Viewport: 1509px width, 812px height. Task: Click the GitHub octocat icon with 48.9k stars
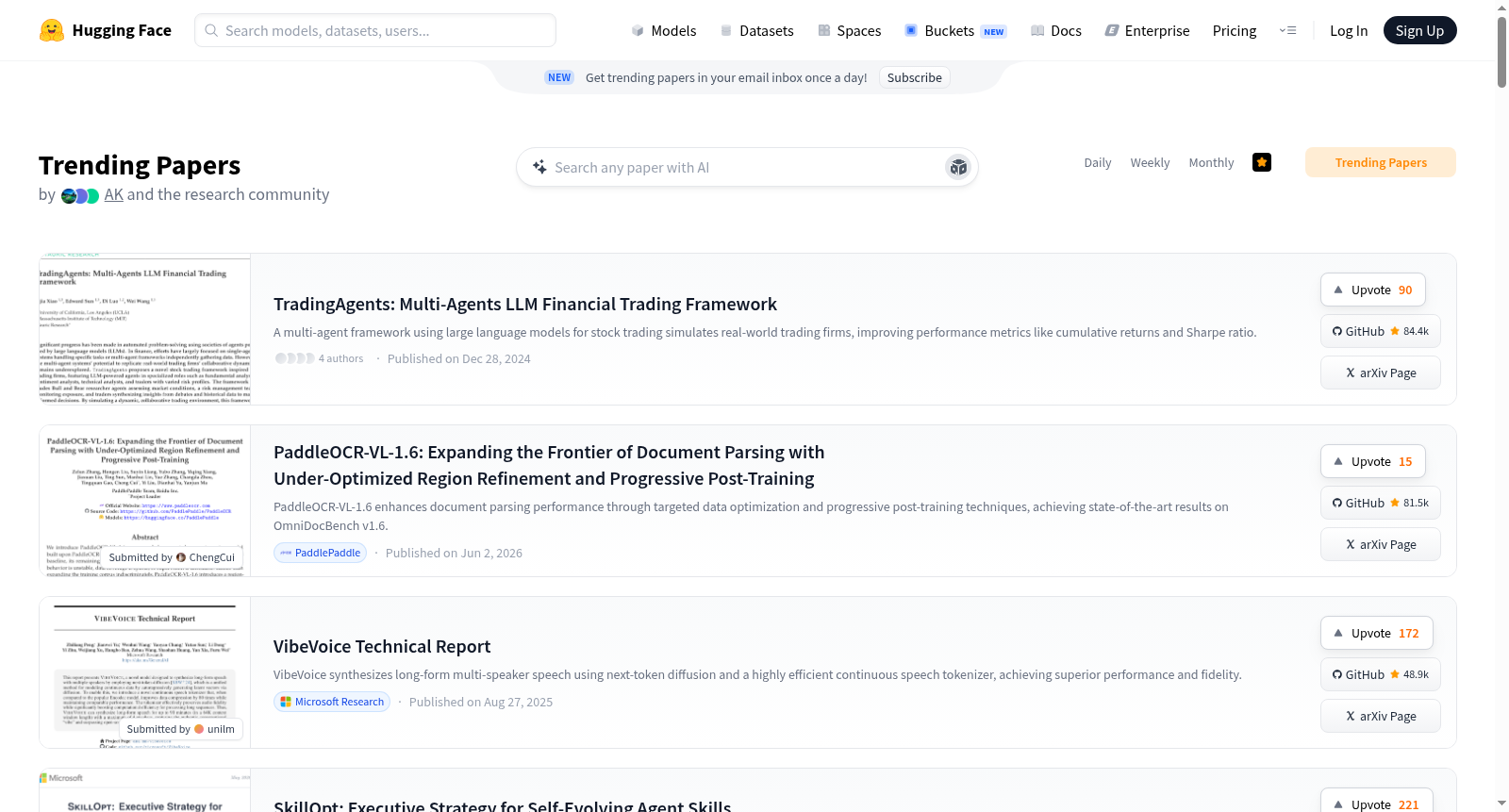coord(1337,674)
